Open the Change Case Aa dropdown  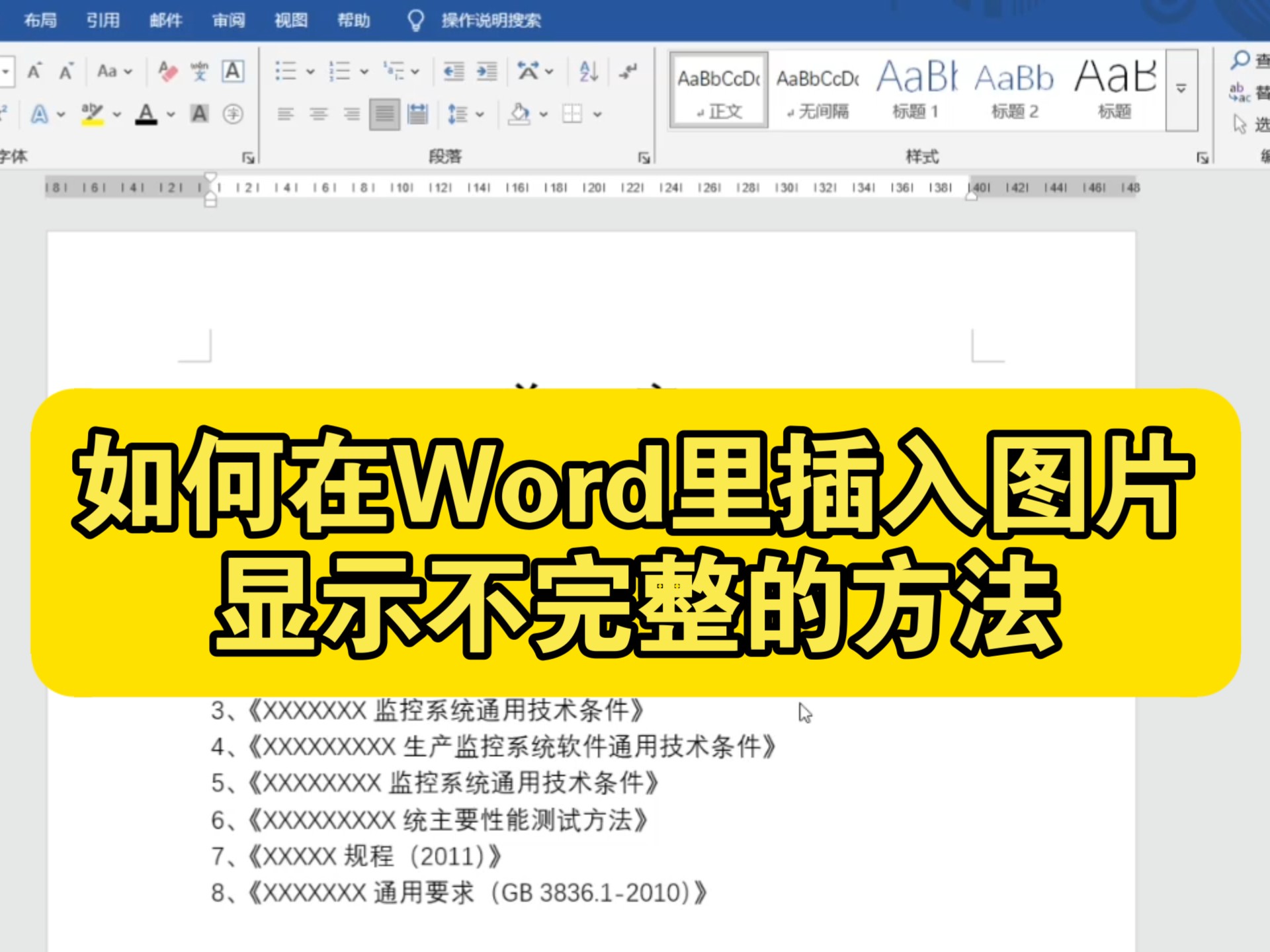114,71
